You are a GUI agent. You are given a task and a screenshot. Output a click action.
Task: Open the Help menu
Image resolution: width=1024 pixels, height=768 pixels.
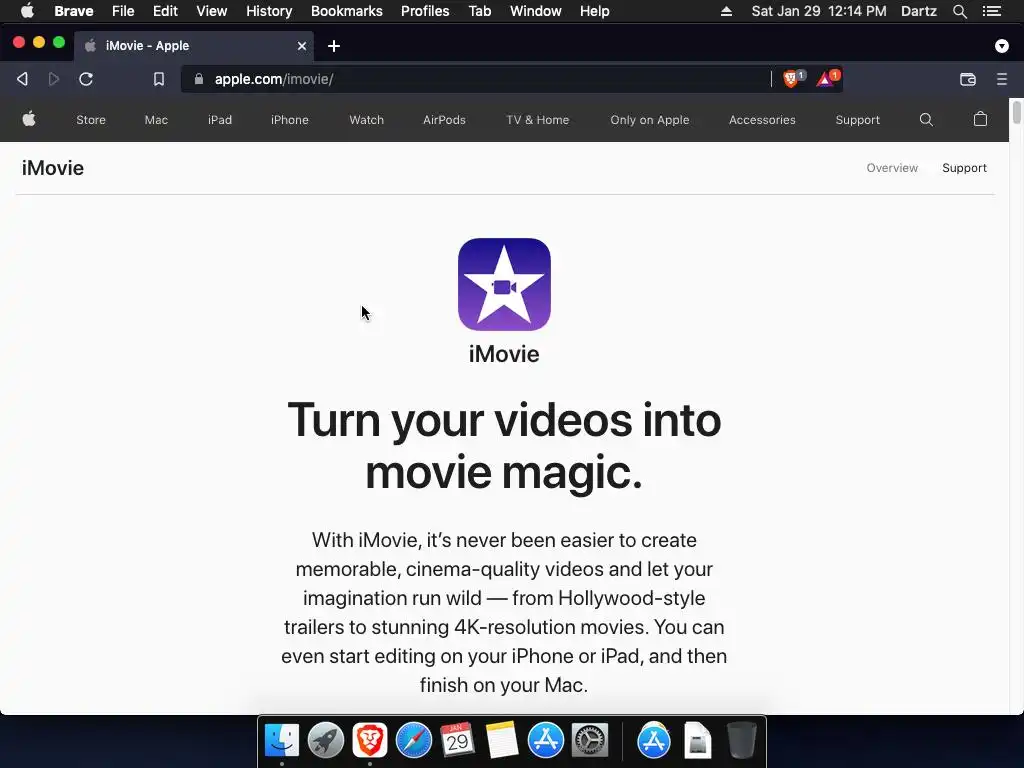[x=594, y=11]
